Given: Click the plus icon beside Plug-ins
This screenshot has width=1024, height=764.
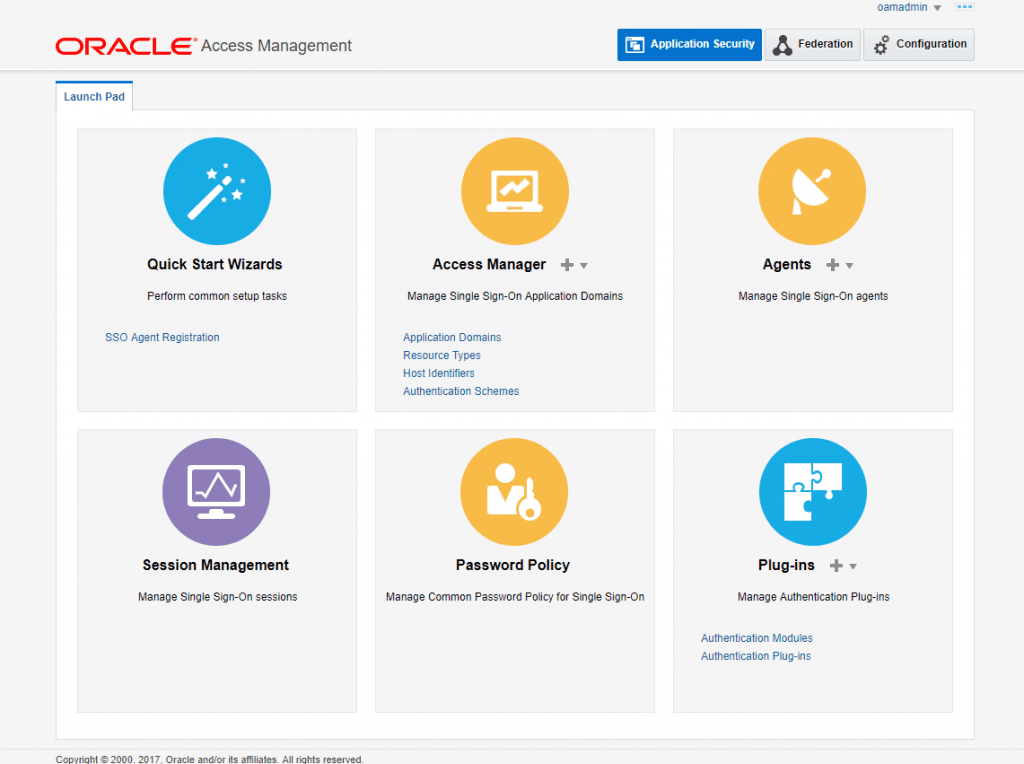Looking at the screenshot, I should pos(836,566).
